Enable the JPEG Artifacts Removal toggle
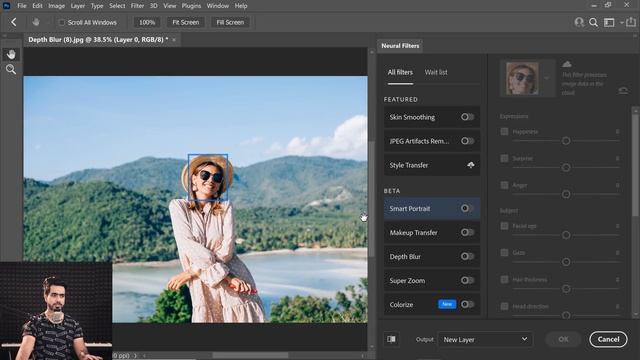The height and width of the screenshot is (360, 640). 467,141
